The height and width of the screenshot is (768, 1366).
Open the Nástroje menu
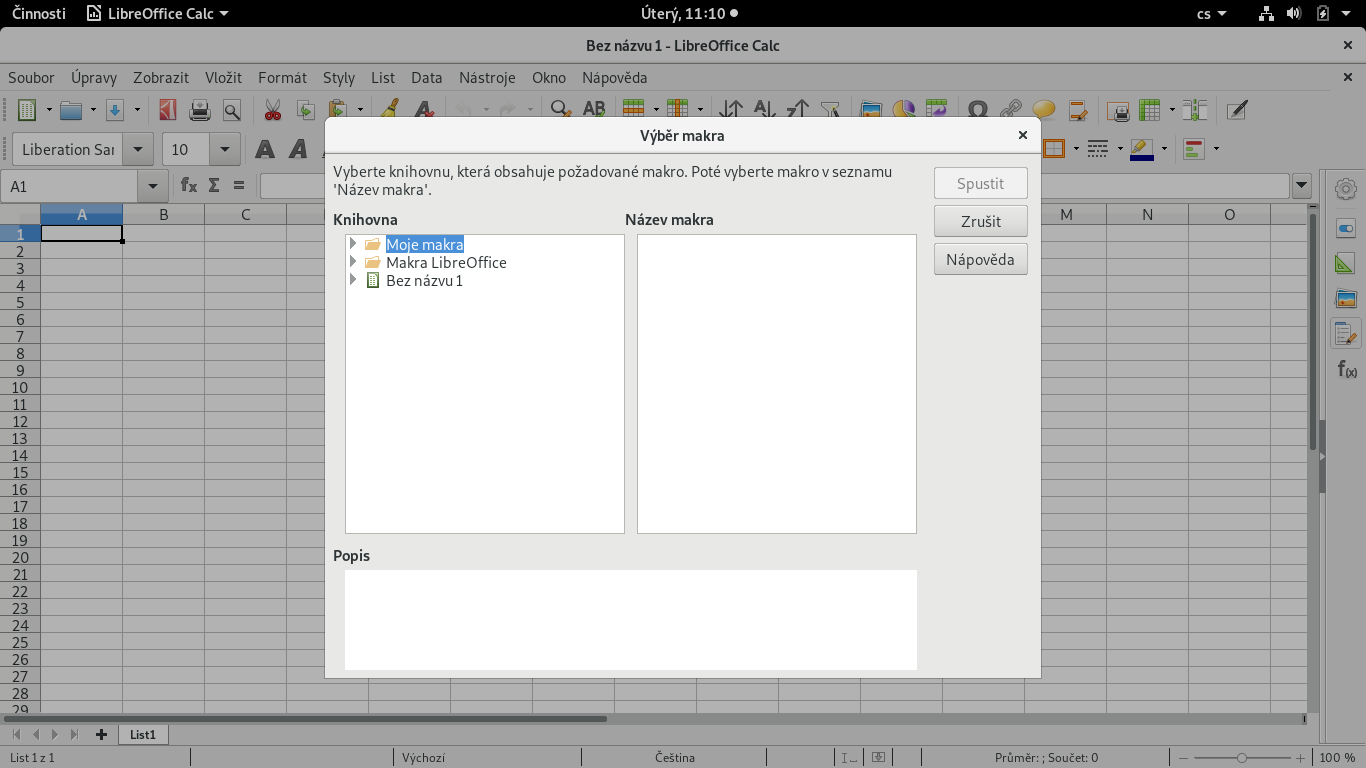point(487,77)
